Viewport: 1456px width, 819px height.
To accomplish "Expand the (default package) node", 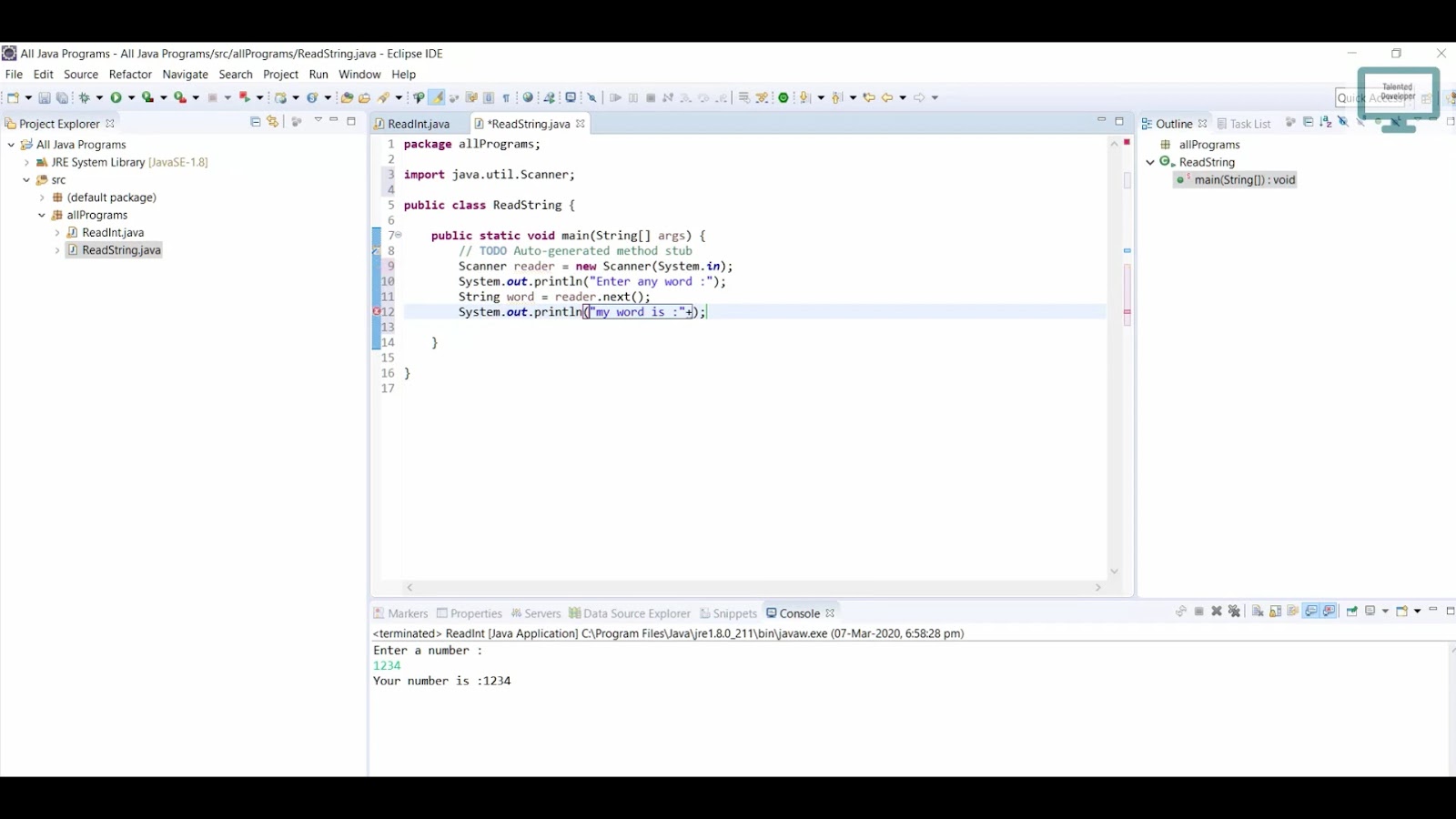I will click(42, 197).
